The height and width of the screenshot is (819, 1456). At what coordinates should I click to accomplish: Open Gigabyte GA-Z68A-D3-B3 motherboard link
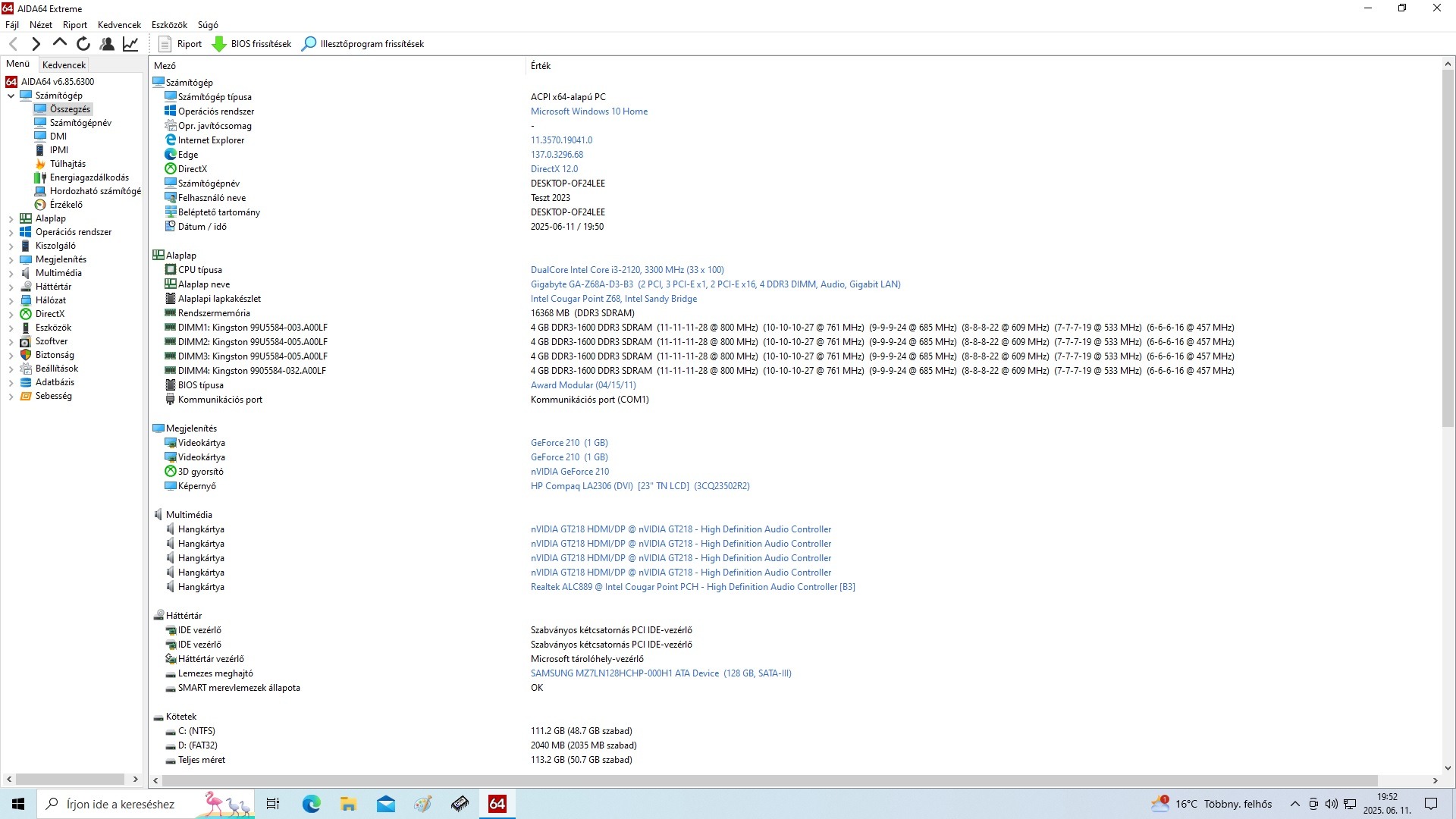pos(716,284)
